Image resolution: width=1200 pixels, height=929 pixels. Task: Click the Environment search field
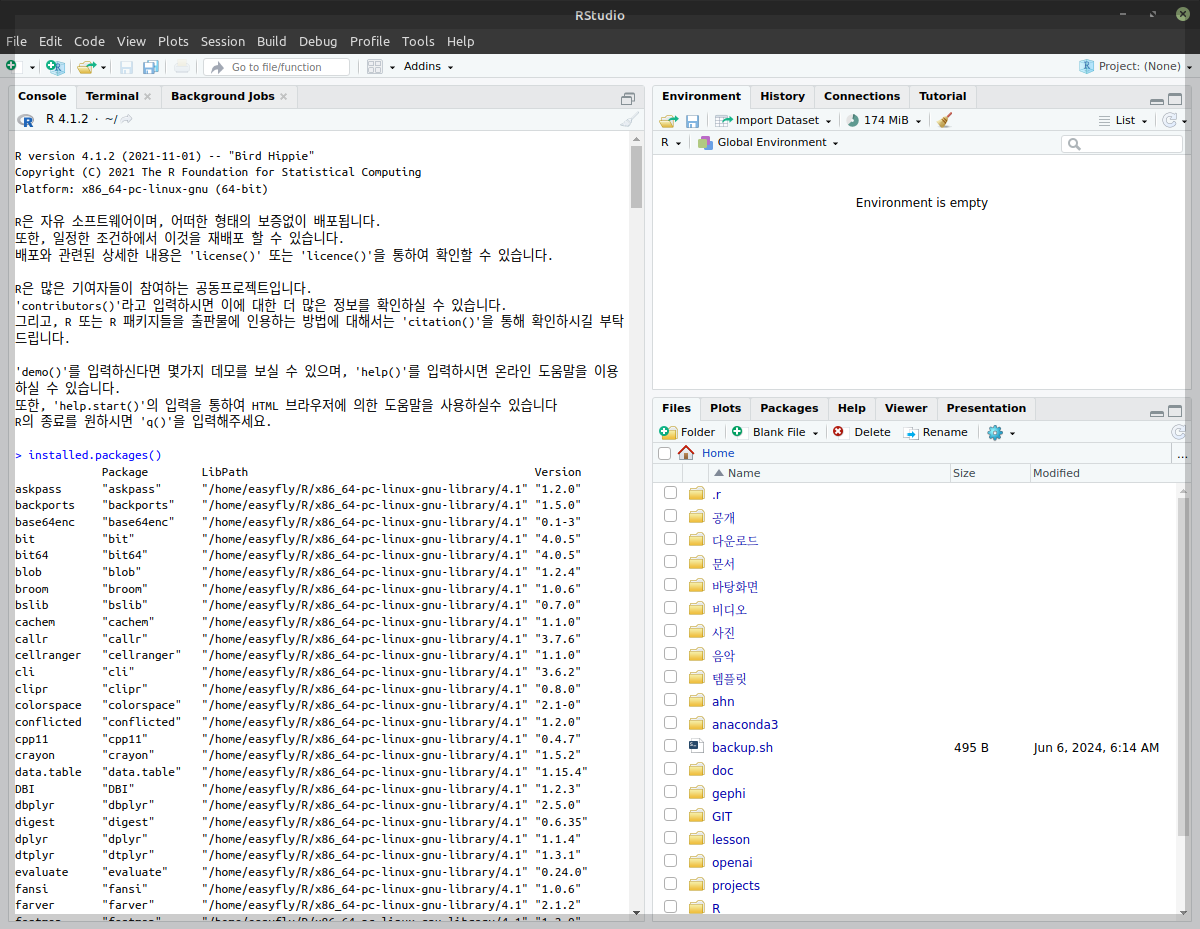1122,144
